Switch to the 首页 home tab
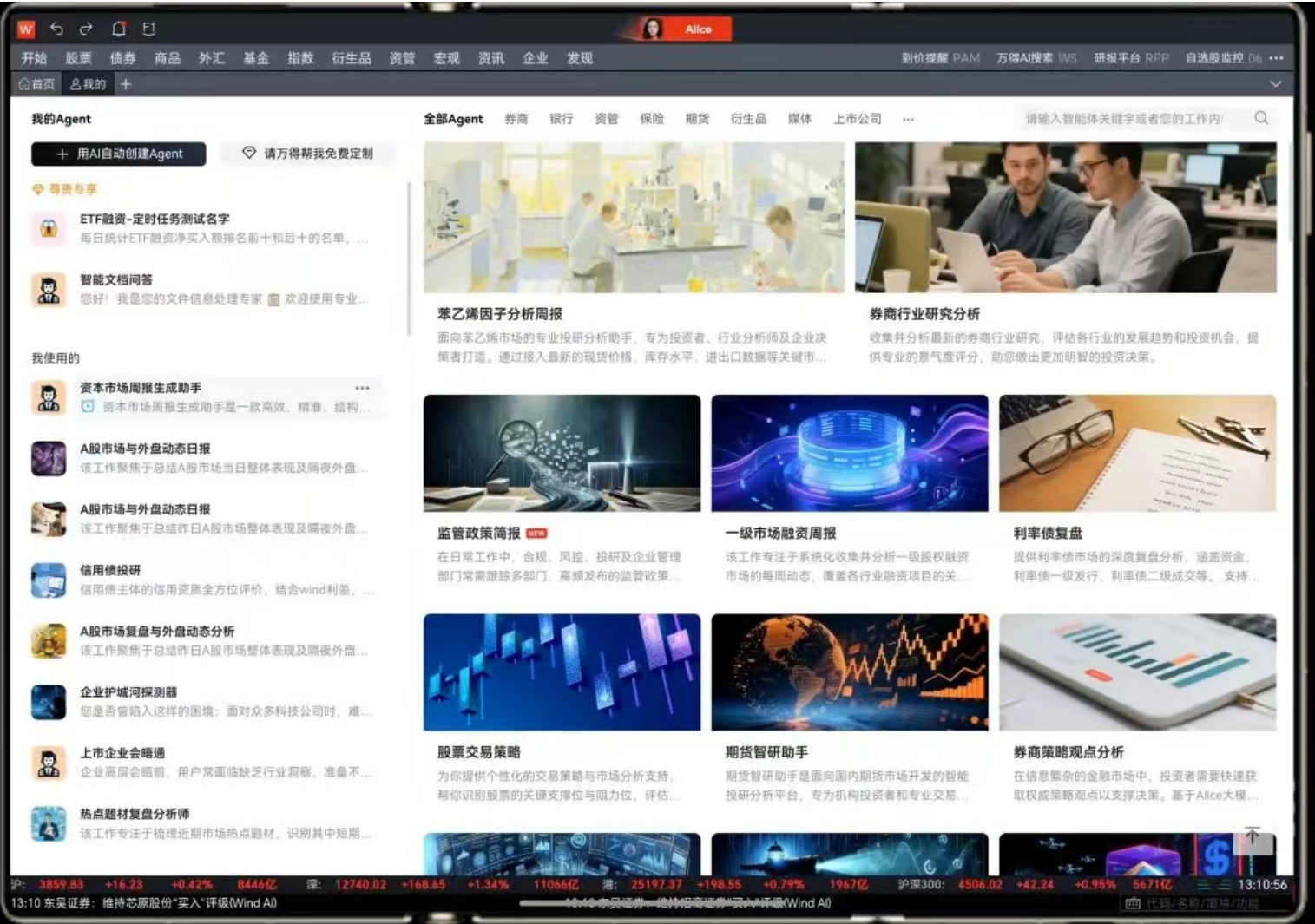The image size is (1315, 924). (36, 84)
